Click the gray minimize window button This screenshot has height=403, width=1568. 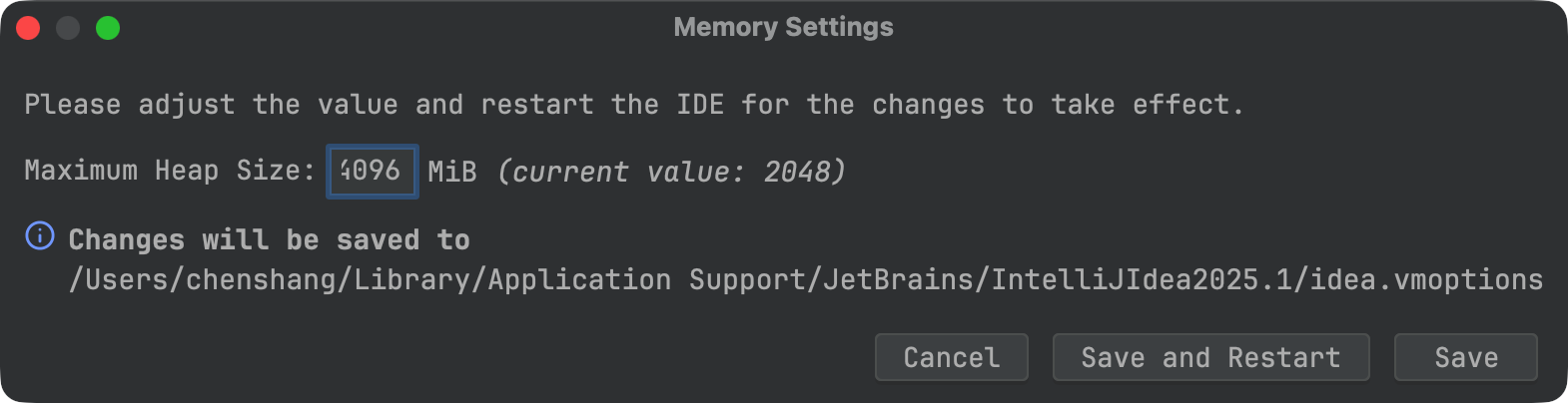(68, 28)
